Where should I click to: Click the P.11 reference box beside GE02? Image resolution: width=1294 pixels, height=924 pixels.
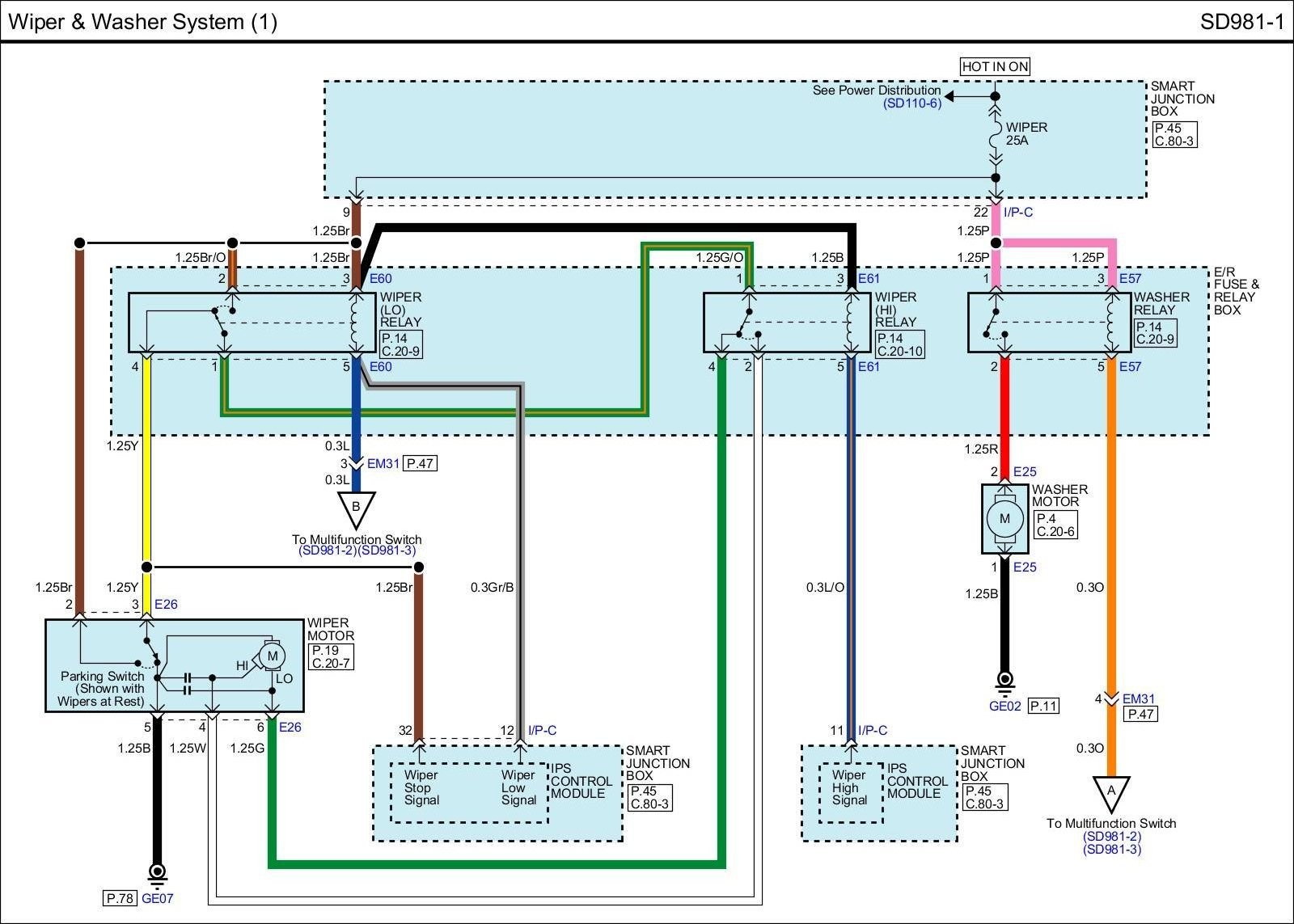(x=1043, y=706)
